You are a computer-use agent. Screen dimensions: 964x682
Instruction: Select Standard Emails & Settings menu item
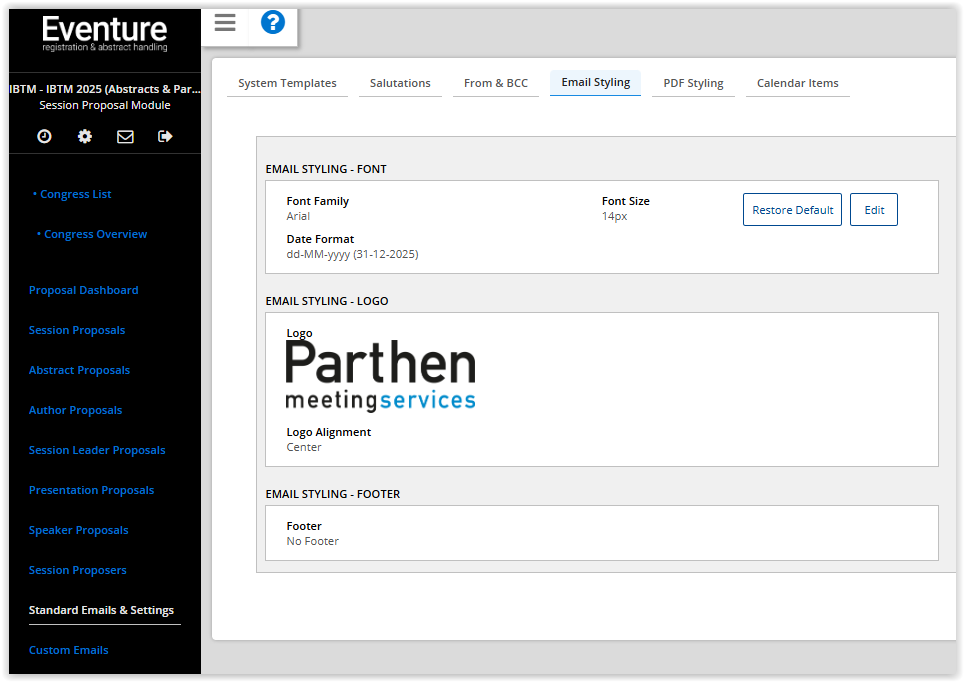click(101, 610)
